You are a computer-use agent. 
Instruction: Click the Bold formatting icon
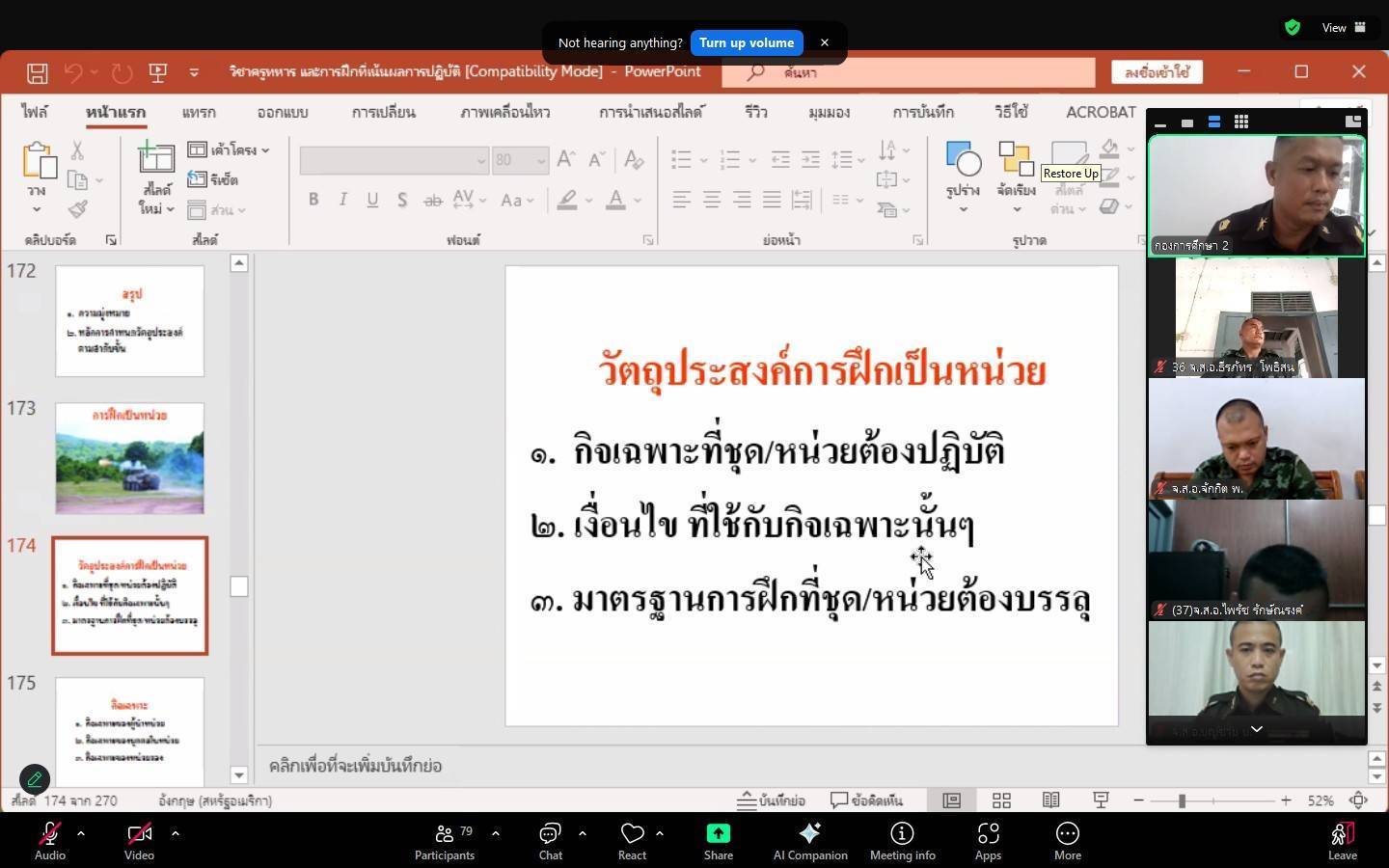[x=313, y=200]
